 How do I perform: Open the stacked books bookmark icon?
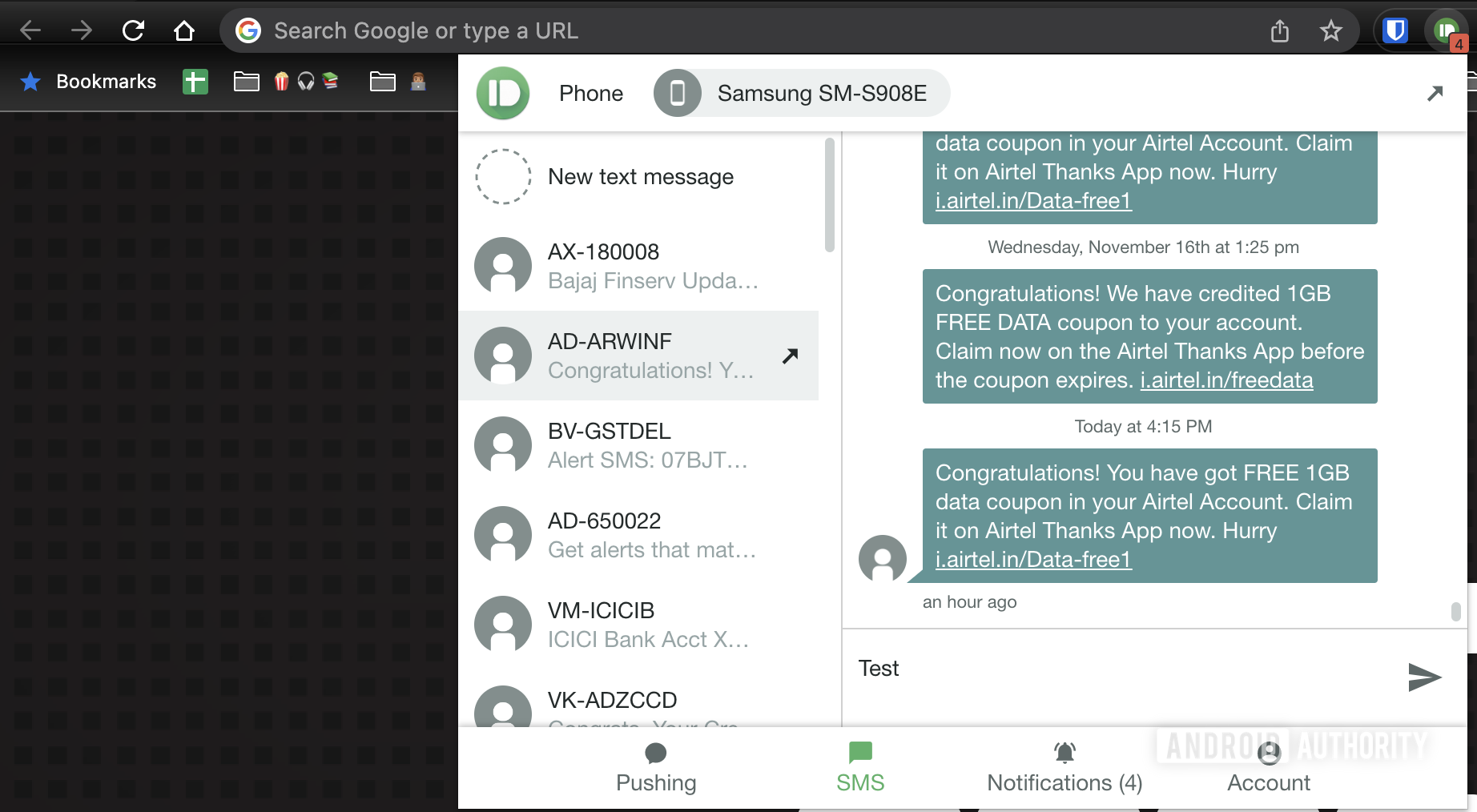click(330, 81)
